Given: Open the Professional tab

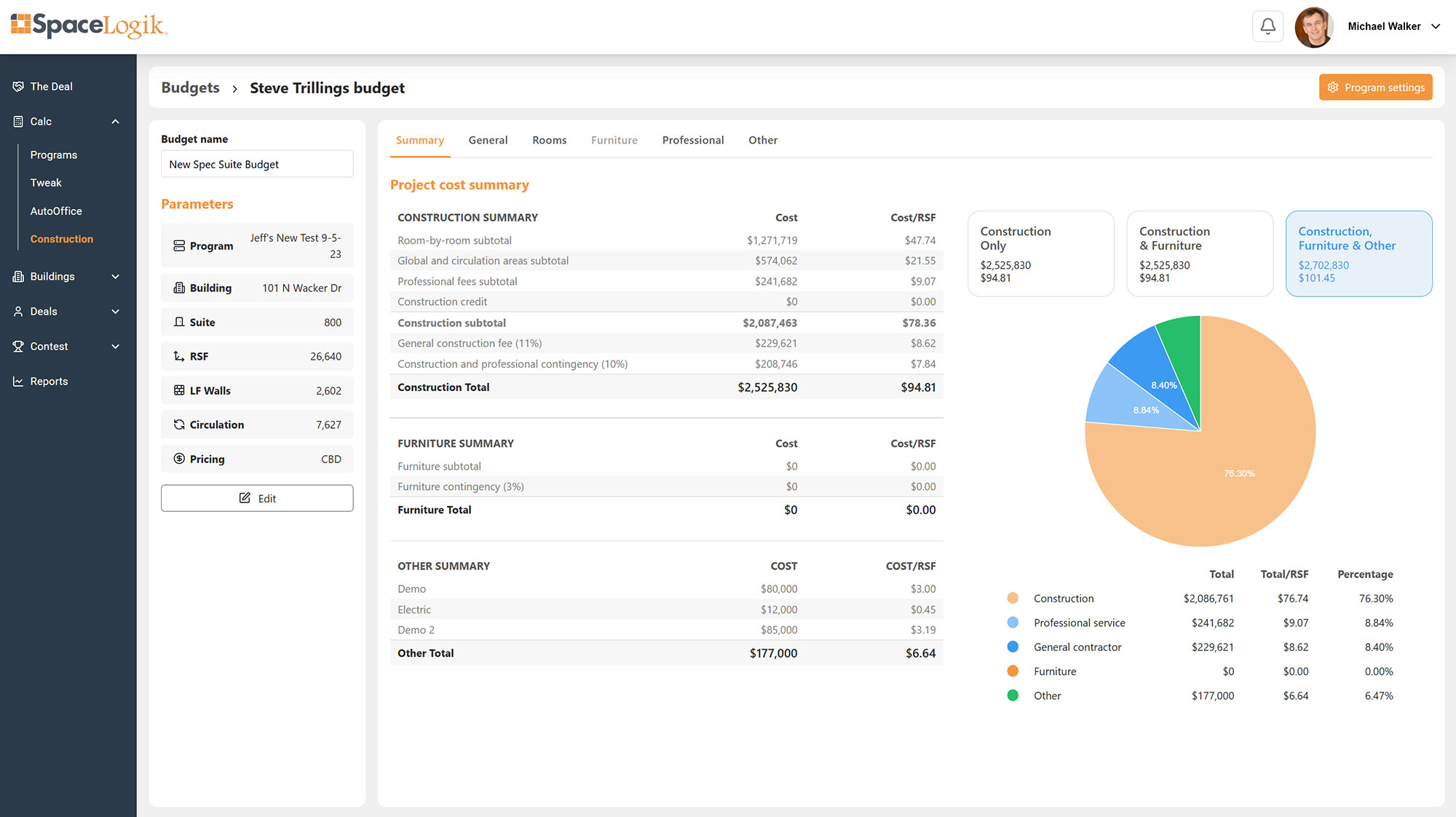Looking at the screenshot, I should pyautogui.click(x=692, y=141).
